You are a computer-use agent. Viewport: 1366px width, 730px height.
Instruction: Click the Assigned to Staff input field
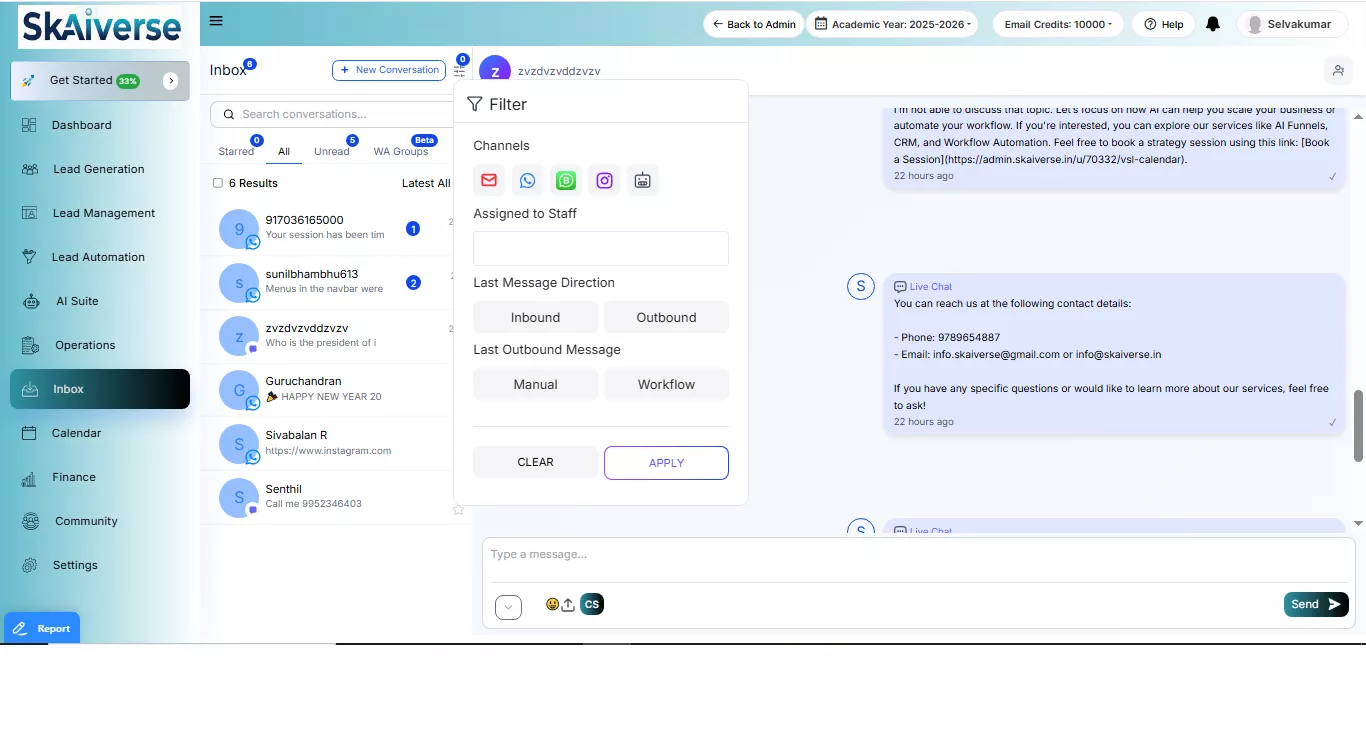click(x=600, y=248)
